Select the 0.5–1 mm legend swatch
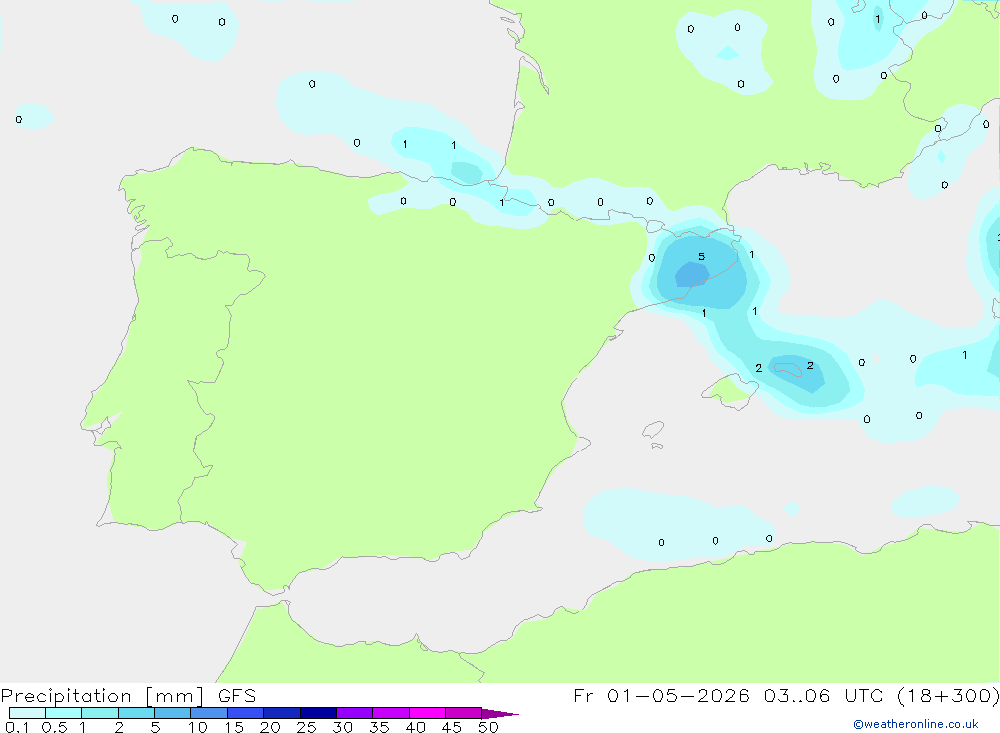1000x733 pixels. (64, 713)
